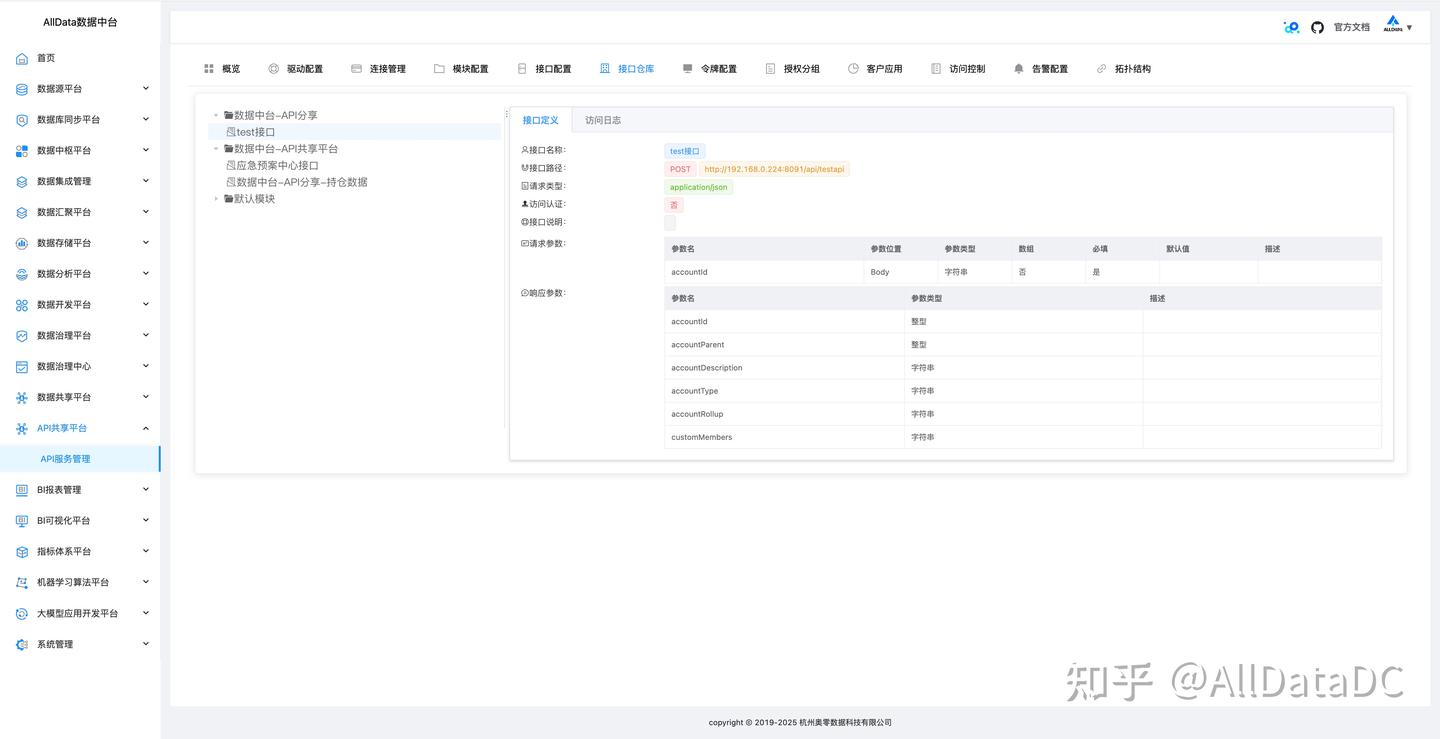This screenshot has width=1440, height=739.
Task: Open 访问控制 tab
Action: [958, 69]
